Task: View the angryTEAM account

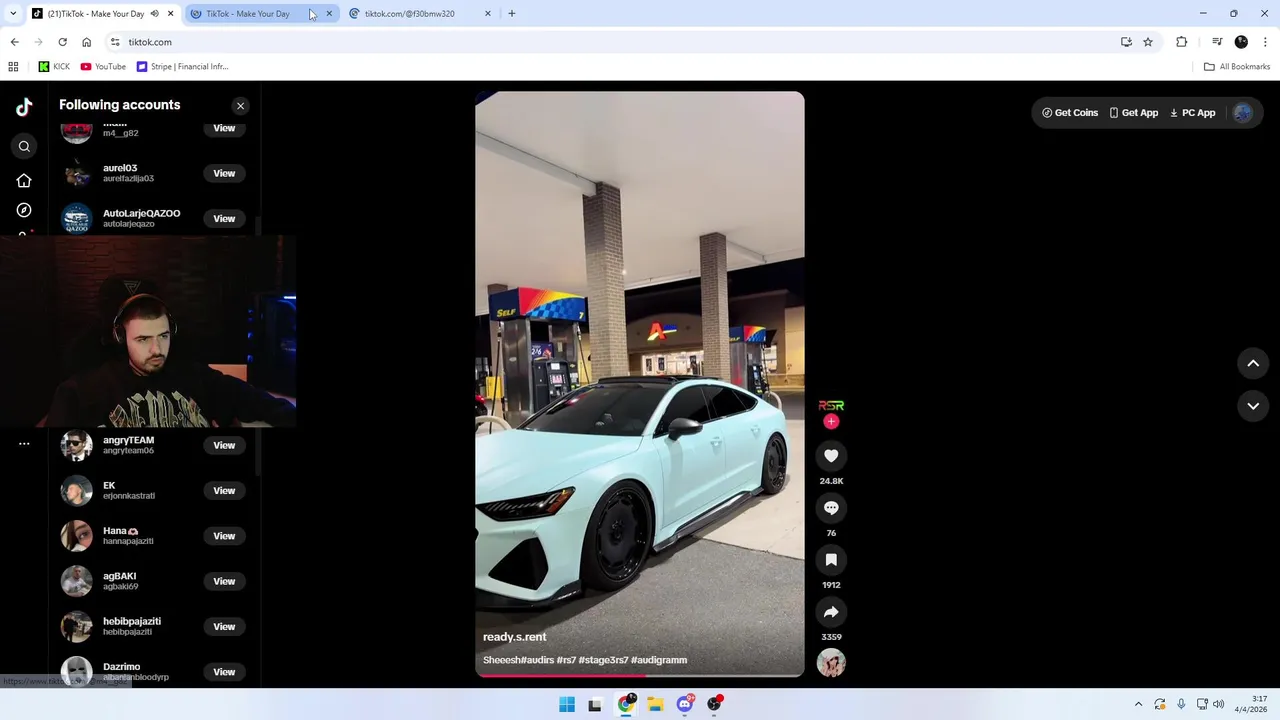Action: pos(224,445)
